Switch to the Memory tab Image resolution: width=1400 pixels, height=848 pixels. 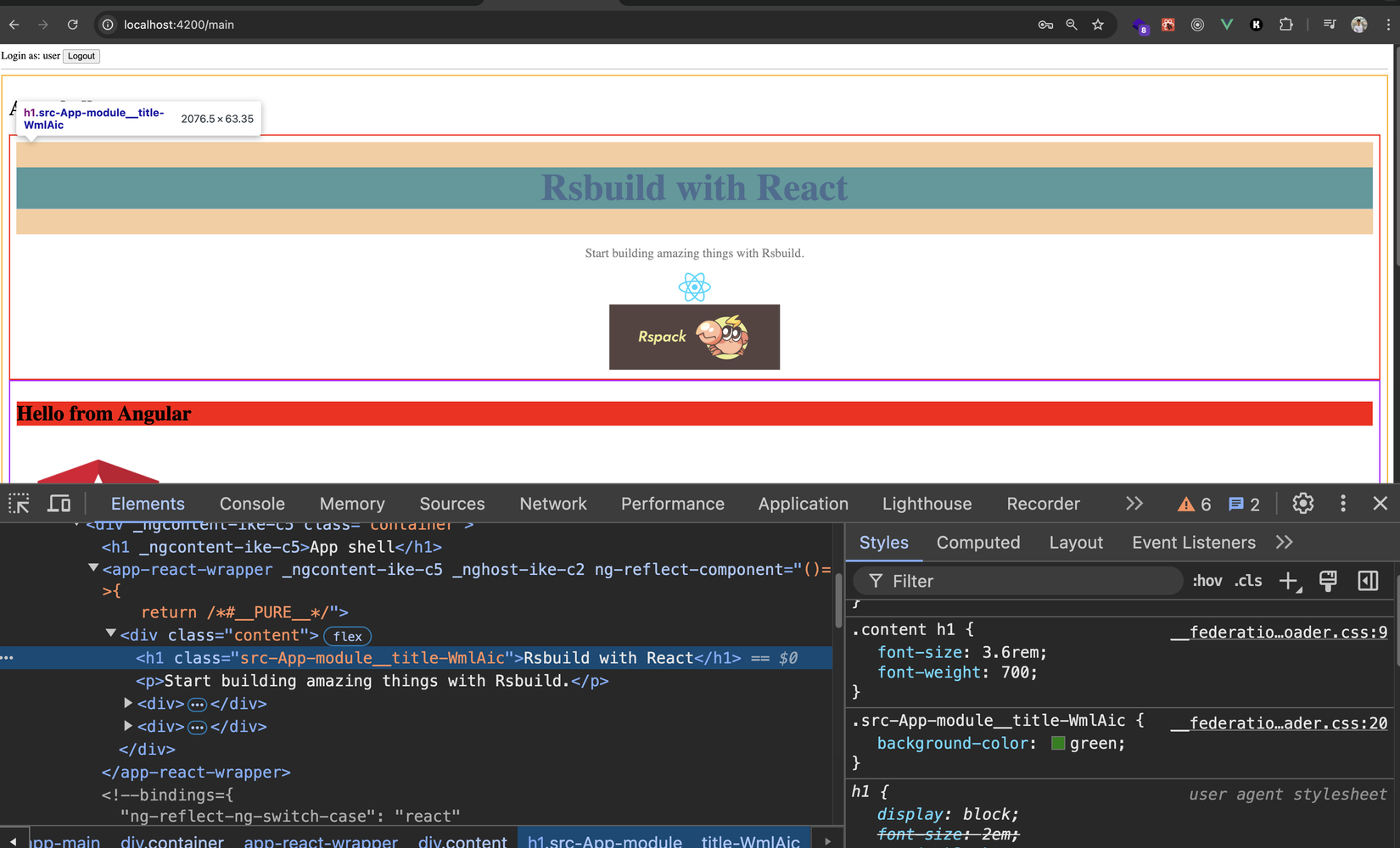click(x=352, y=504)
